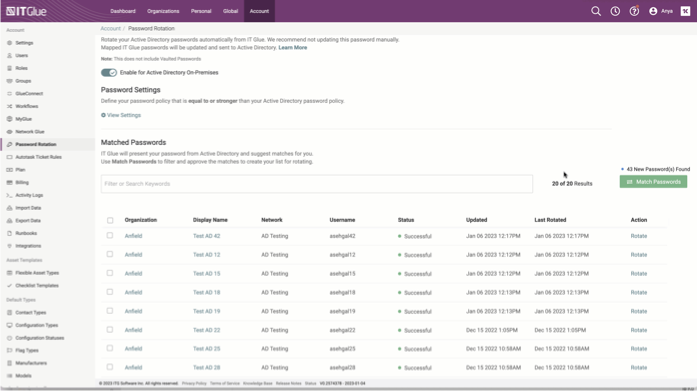Select Manufacturers in sidebar
Screen dimensions: 697x391
[x=31, y=363]
